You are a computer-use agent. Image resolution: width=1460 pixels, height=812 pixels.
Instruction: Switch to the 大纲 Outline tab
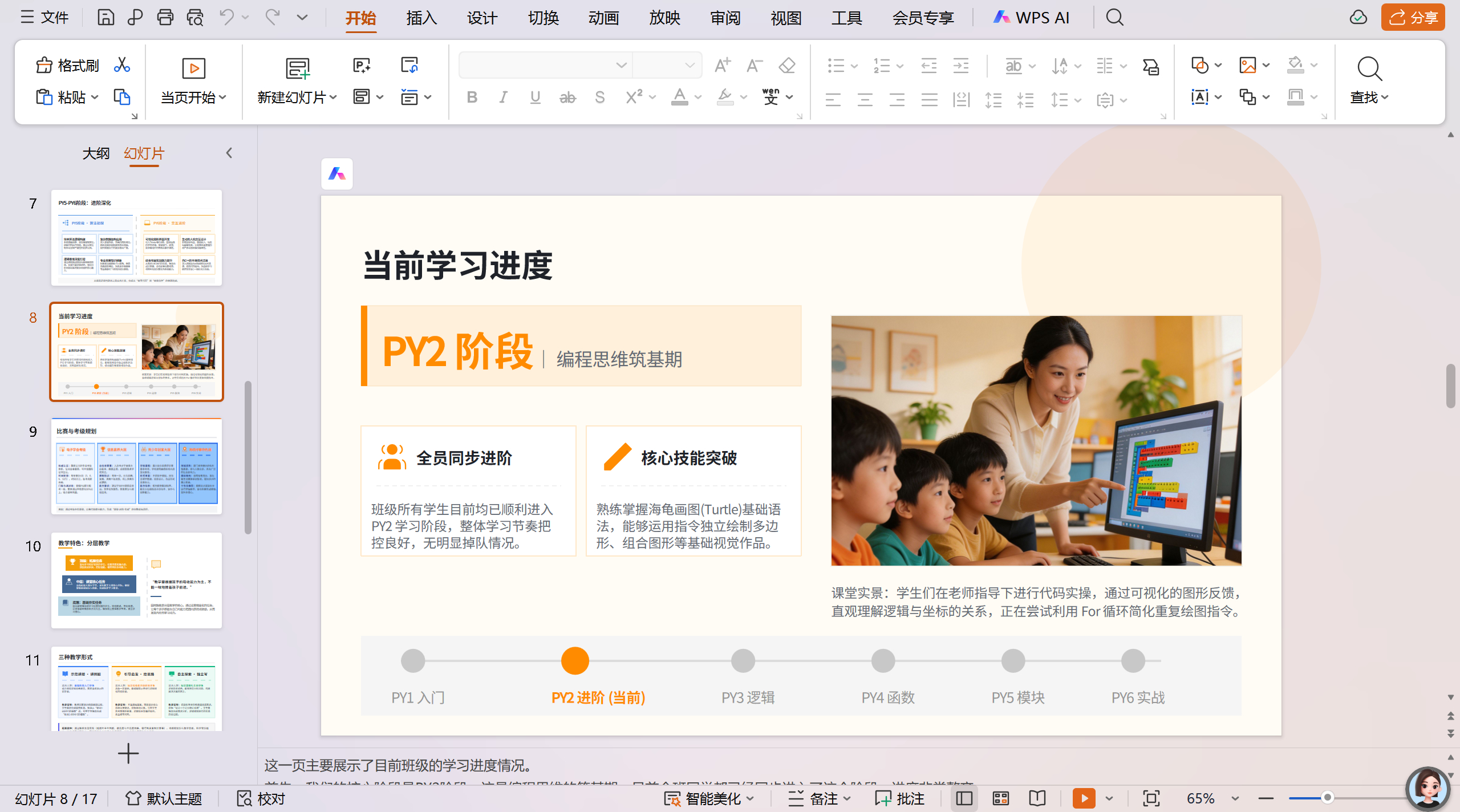point(96,153)
